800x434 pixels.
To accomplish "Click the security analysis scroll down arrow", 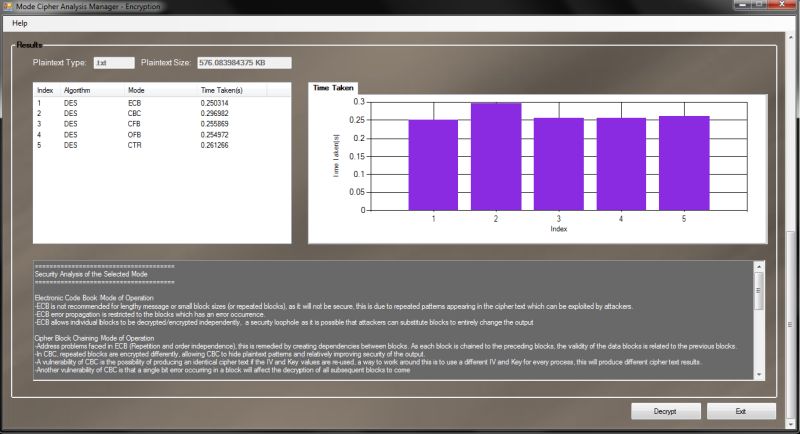I will click(759, 374).
